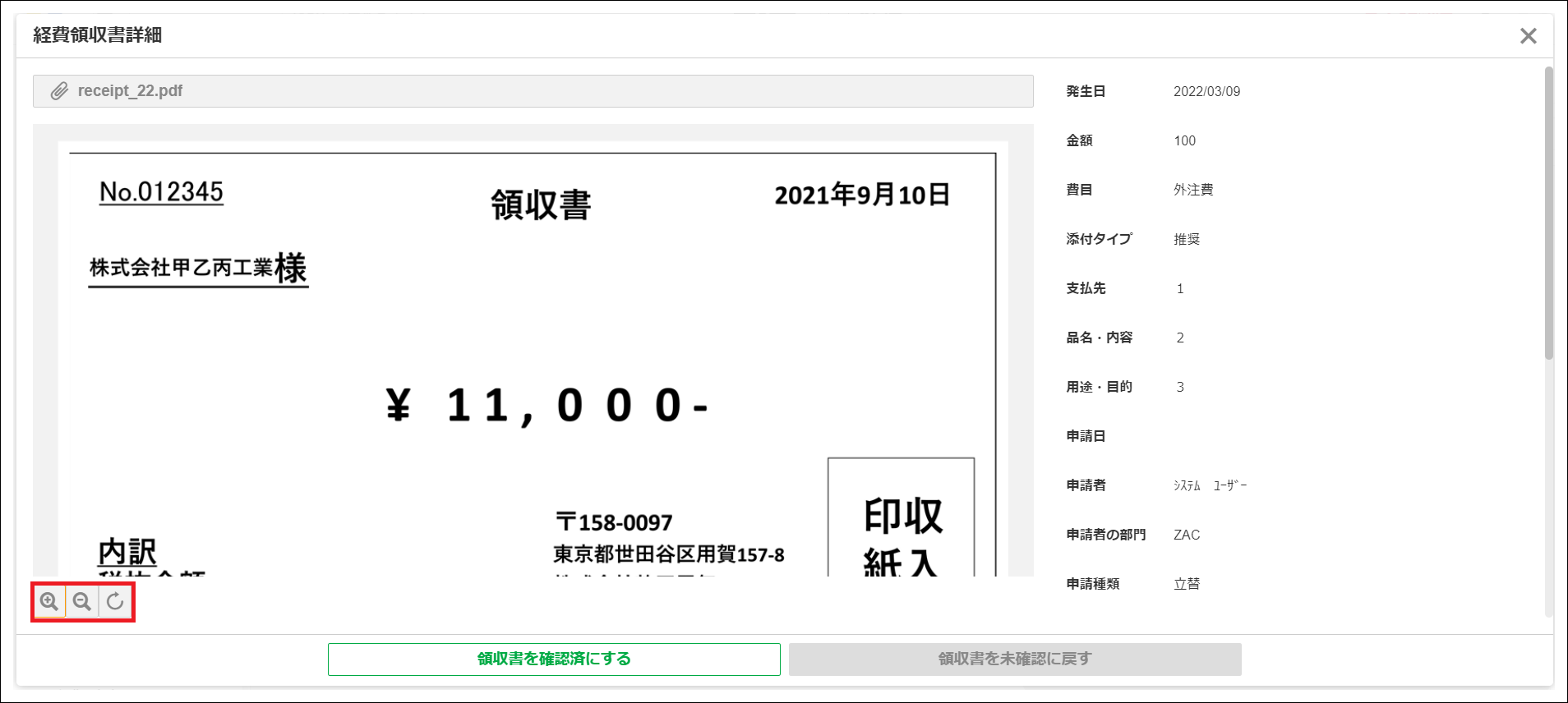1568x703 pixels.
Task: Zoom out of the receipt preview
Action: [82, 601]
